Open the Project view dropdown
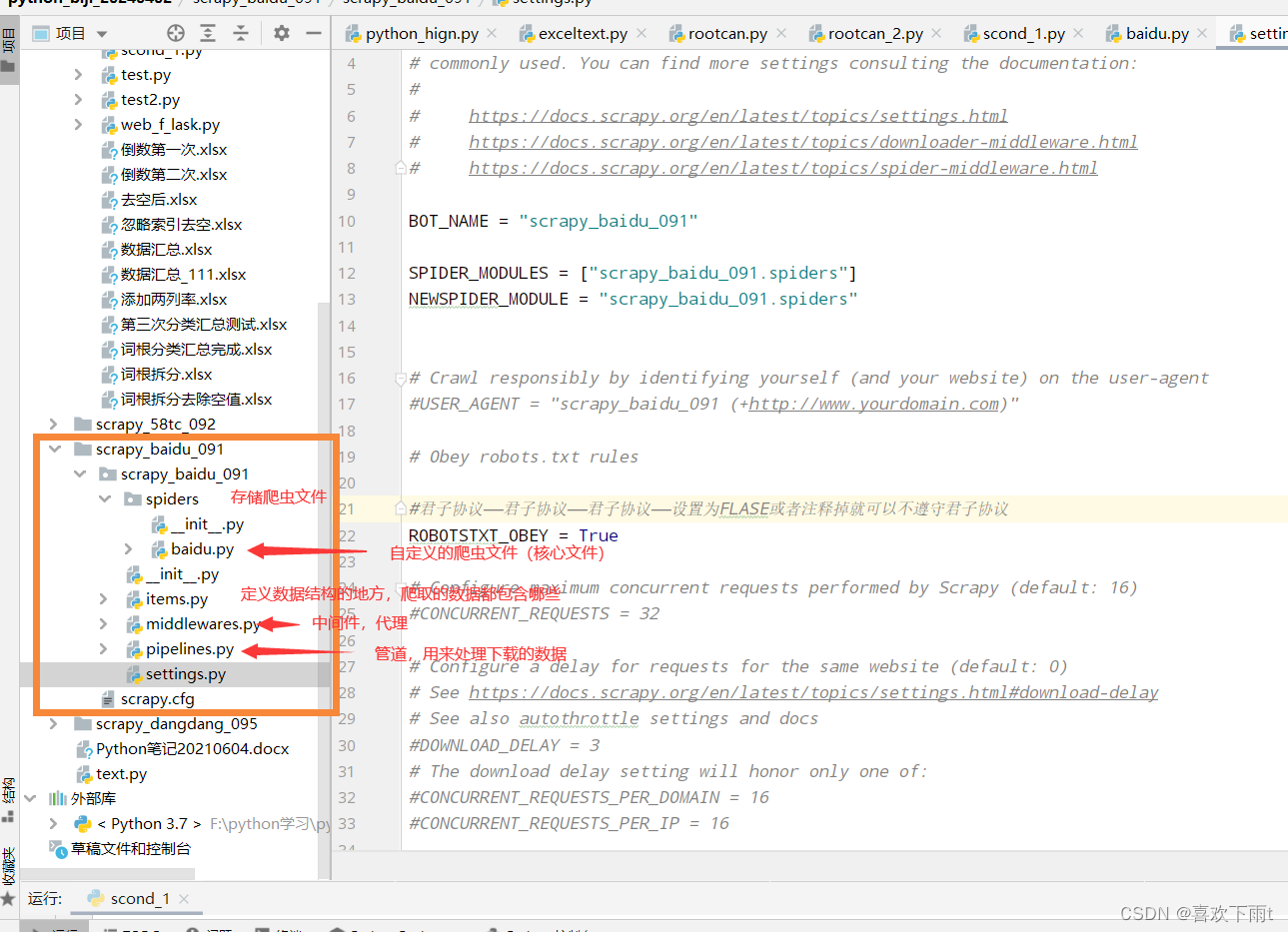This screenshot has width=1288, height=932. (102, 34)
